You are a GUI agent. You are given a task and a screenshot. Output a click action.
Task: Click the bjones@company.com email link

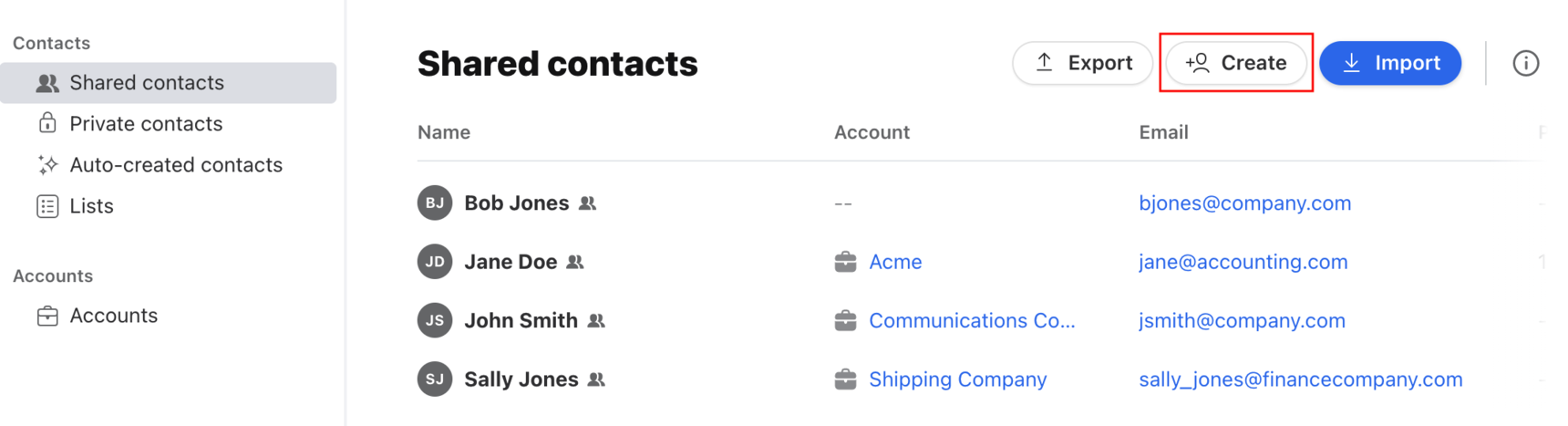coord(1244,203)
